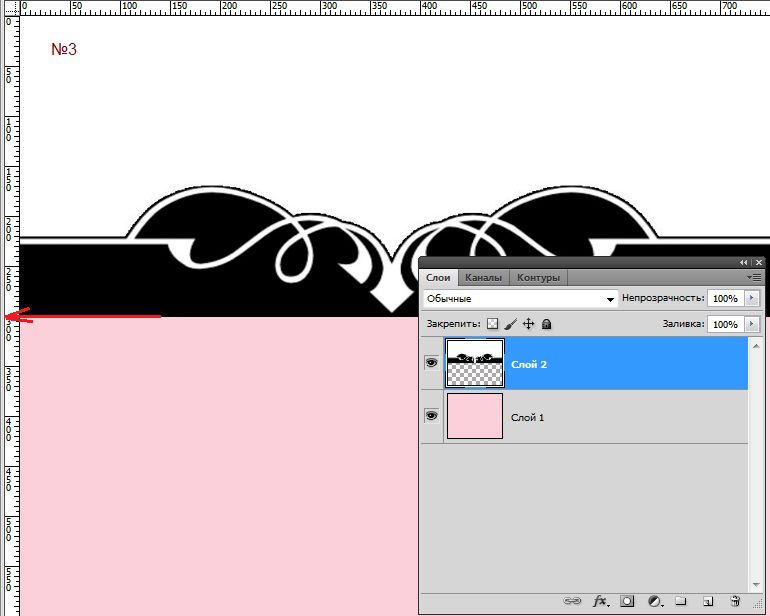Create a new layer
Viewport: 770px width, 616px height.
coord(707,601)
